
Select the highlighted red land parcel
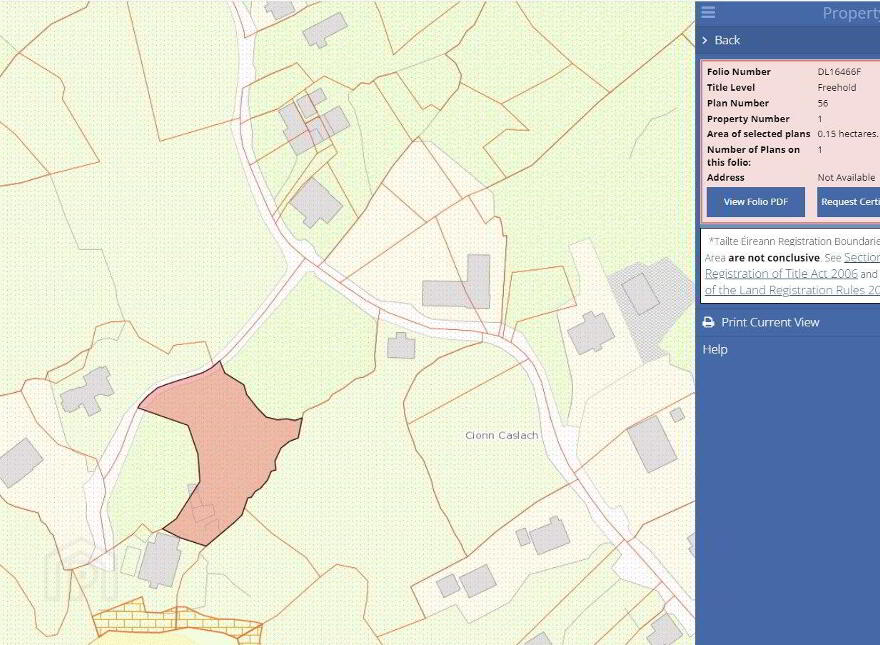[x=229, y=443]
